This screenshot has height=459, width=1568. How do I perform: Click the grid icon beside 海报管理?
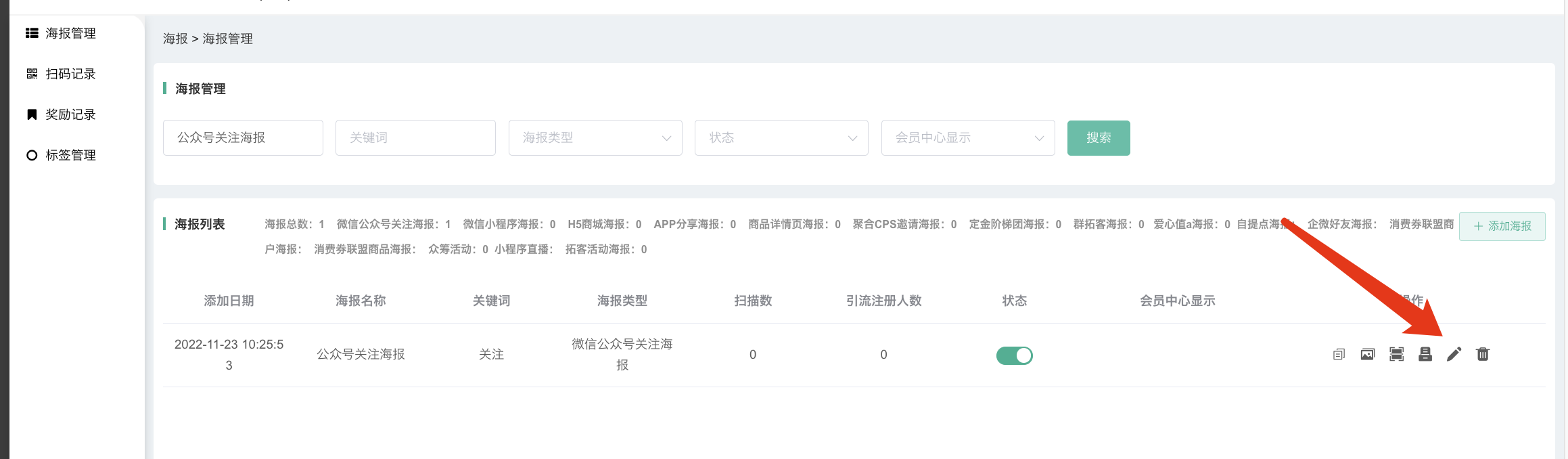[x=32, y=33]
